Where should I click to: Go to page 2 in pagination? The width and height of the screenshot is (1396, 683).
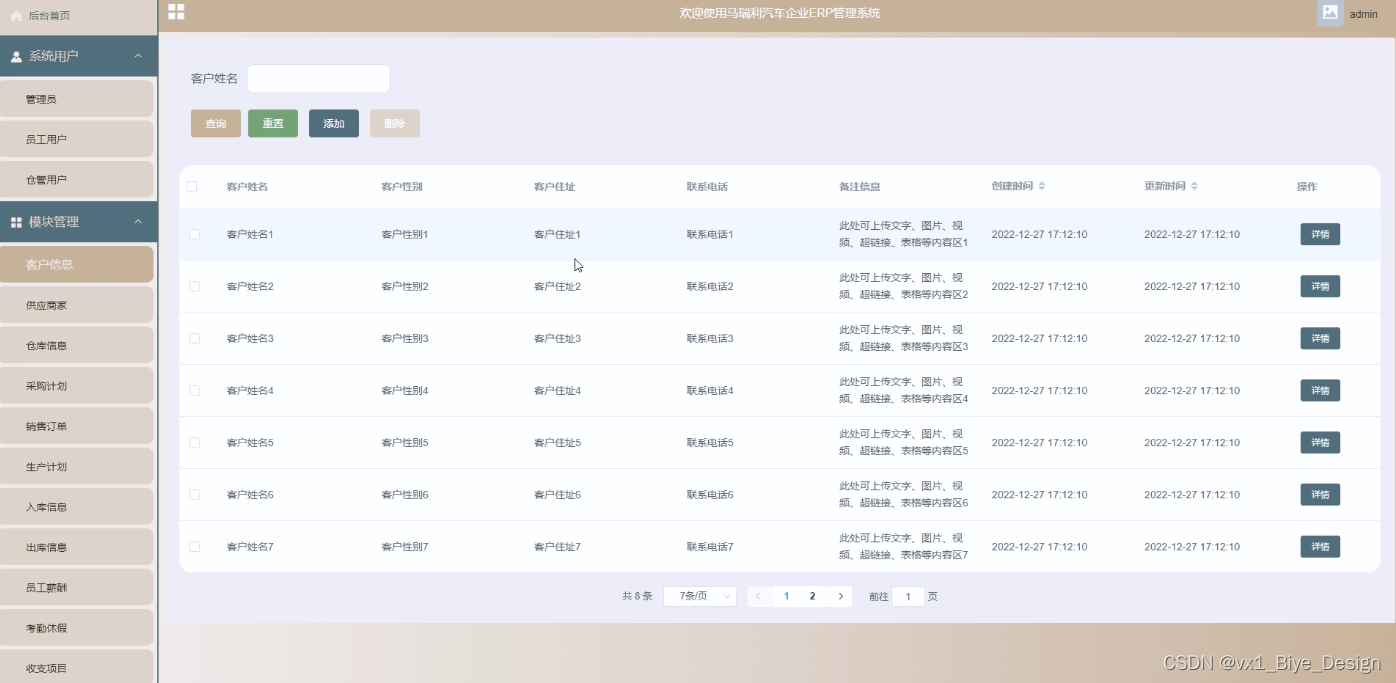(812, 596)
